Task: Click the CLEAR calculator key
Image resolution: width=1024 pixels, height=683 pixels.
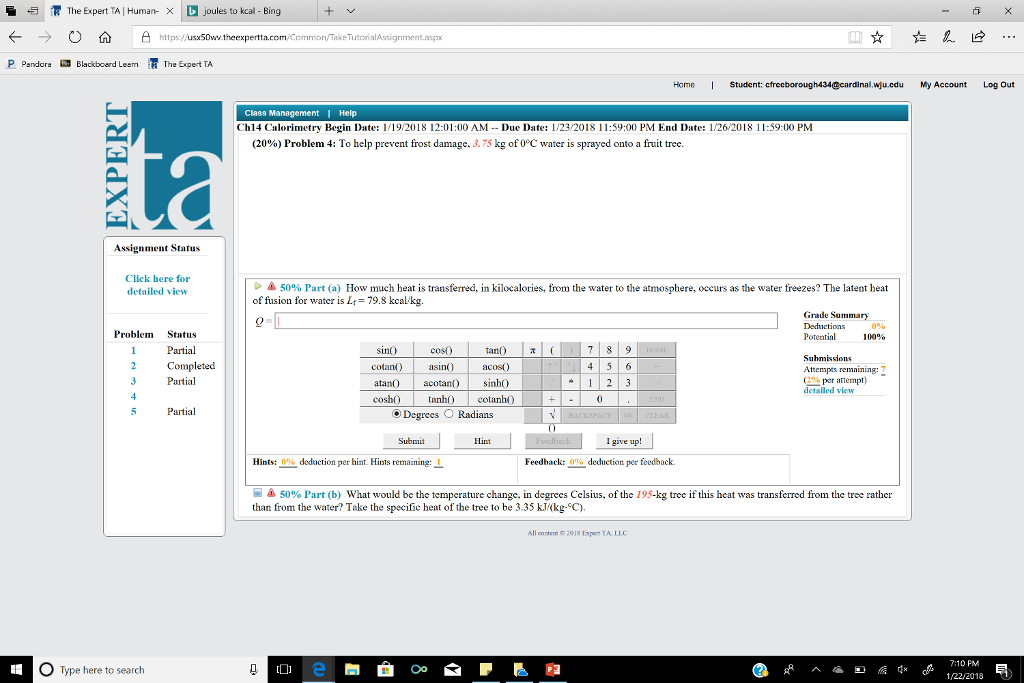Action: (656, 415)
